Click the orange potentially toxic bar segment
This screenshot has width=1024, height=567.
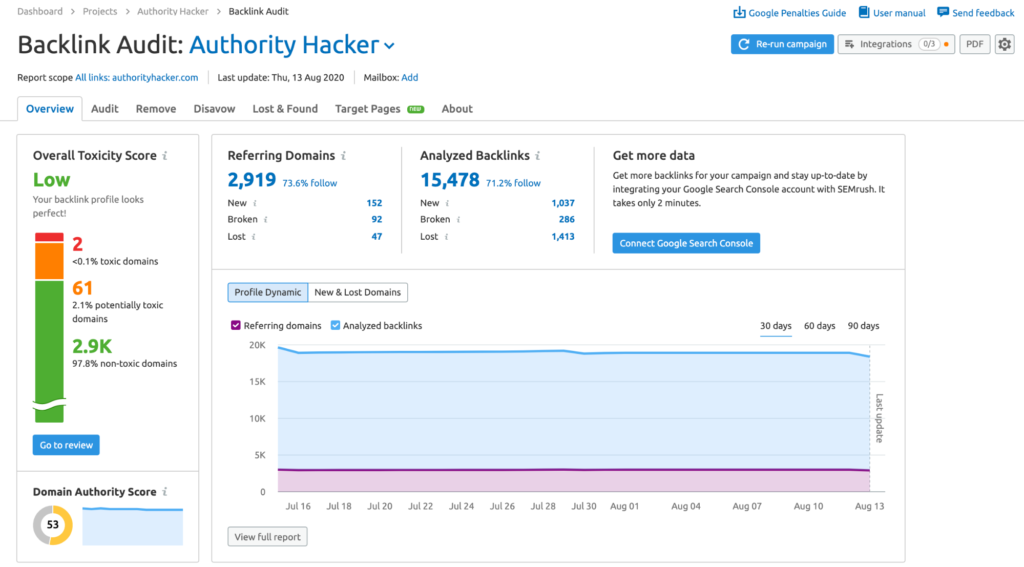point(49,261)
